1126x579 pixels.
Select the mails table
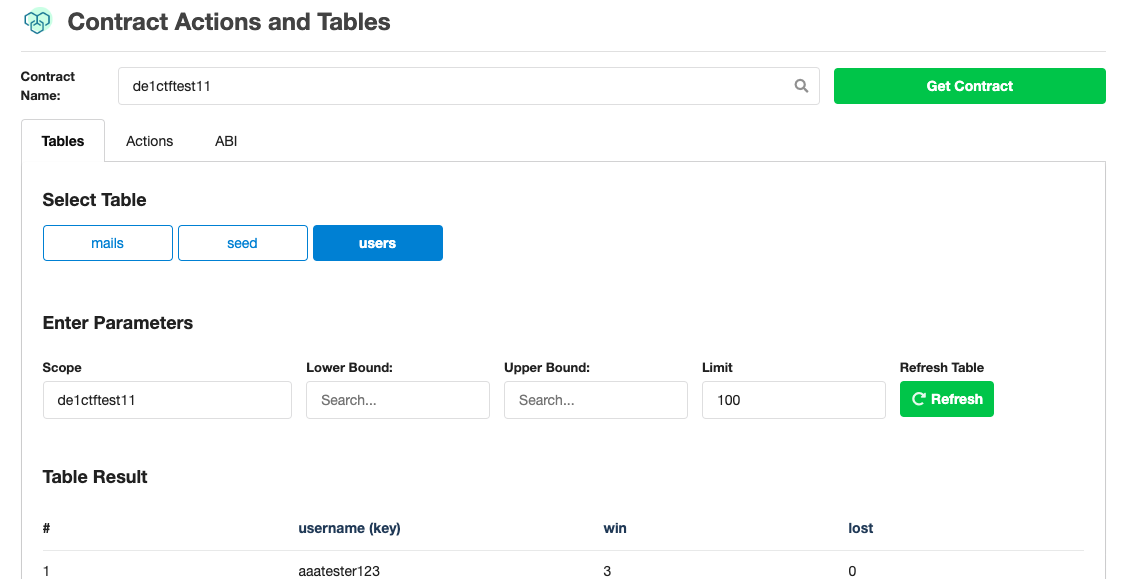tap(108, 243)
